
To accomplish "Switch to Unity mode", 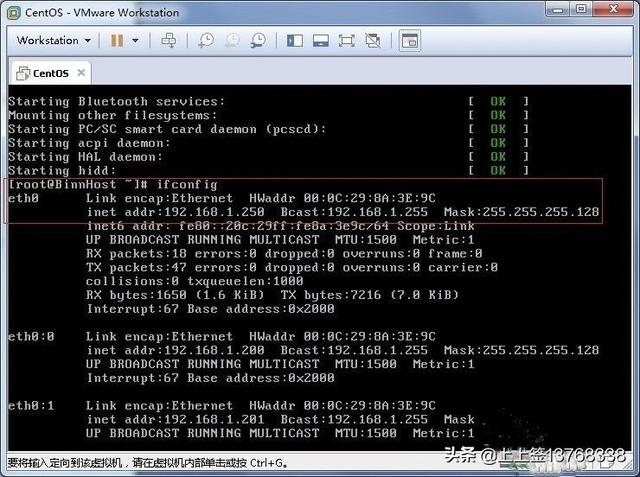I will [373, 40].
